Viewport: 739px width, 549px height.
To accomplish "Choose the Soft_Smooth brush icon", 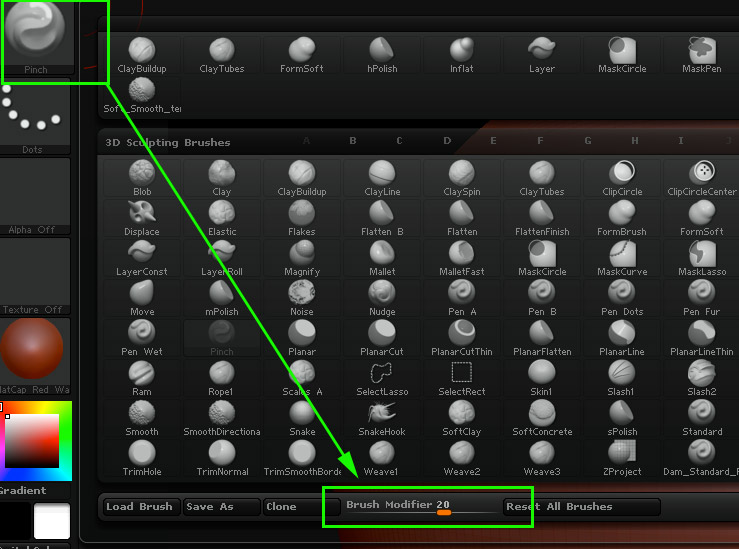I will coord(142,96).
